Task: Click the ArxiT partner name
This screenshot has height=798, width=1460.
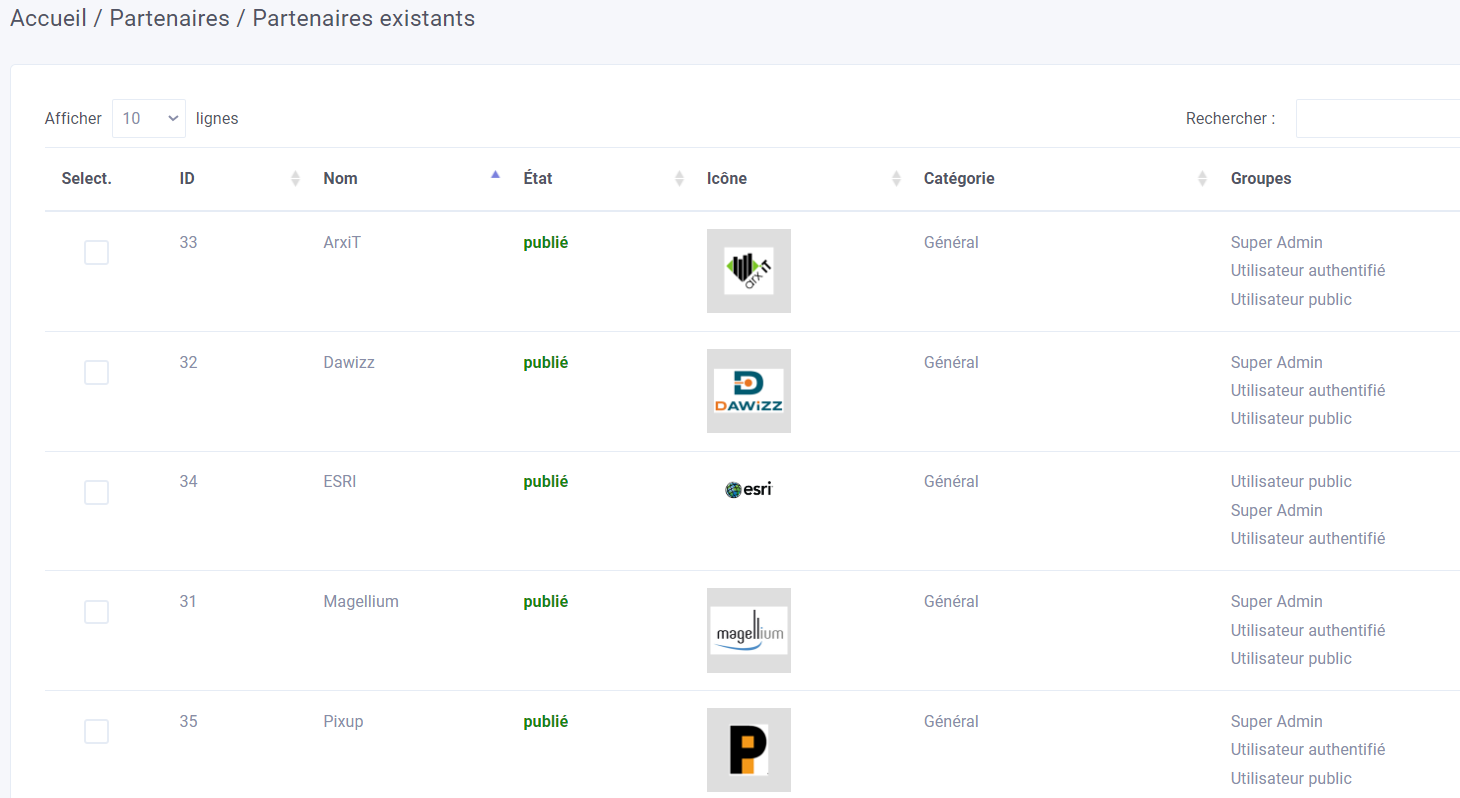Action: click(x=342, y=243)
